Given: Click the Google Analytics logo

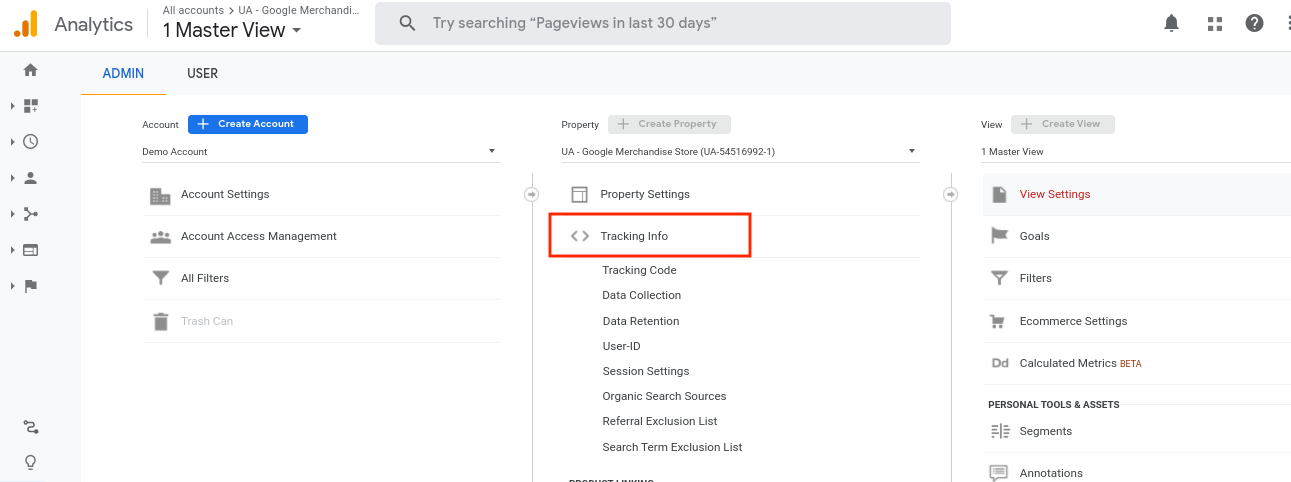Looking at the screenshot, I should (x=26, y=24).
